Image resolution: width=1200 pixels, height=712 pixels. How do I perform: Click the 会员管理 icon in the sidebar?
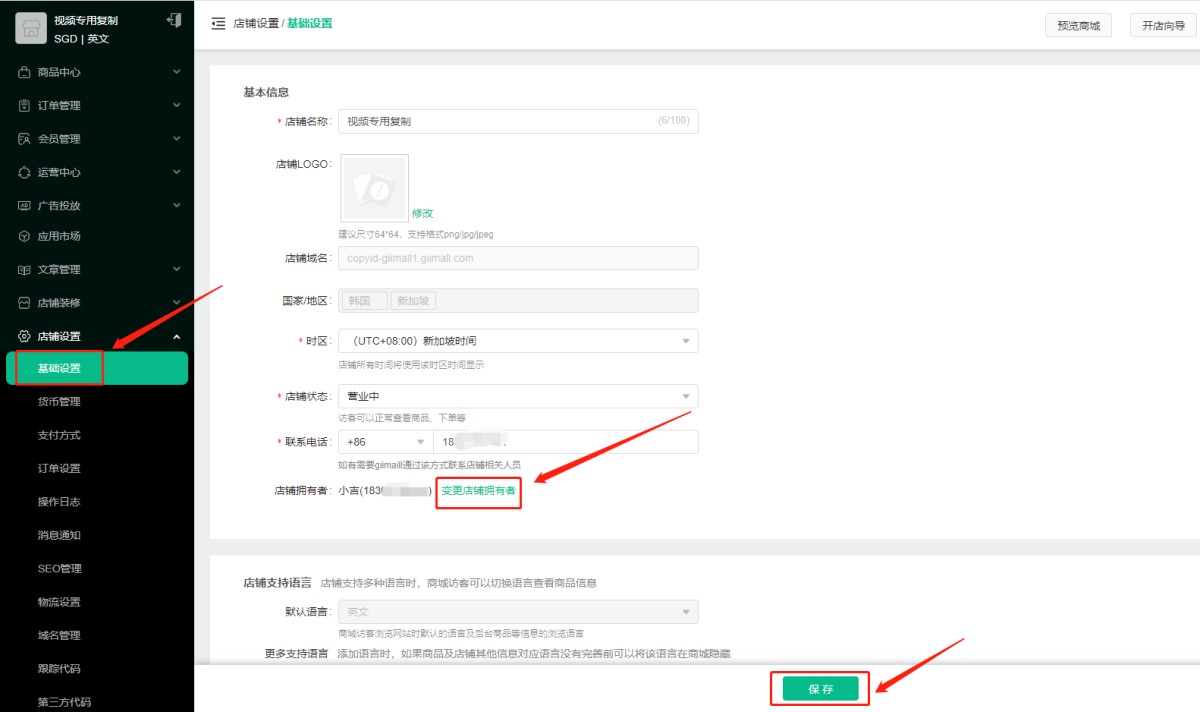[25, 139]
